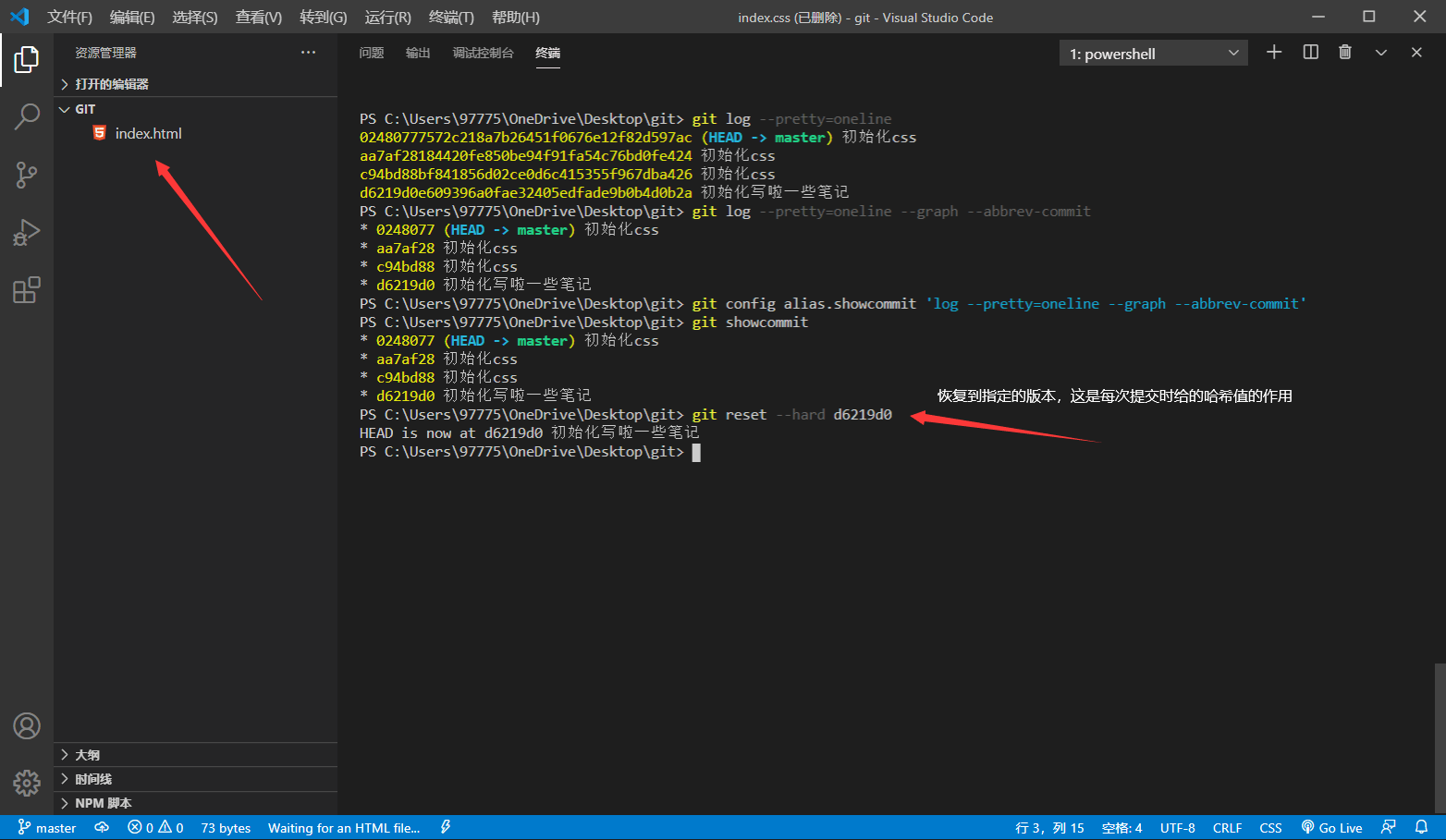Open notifications bell

coord(1422,828)
